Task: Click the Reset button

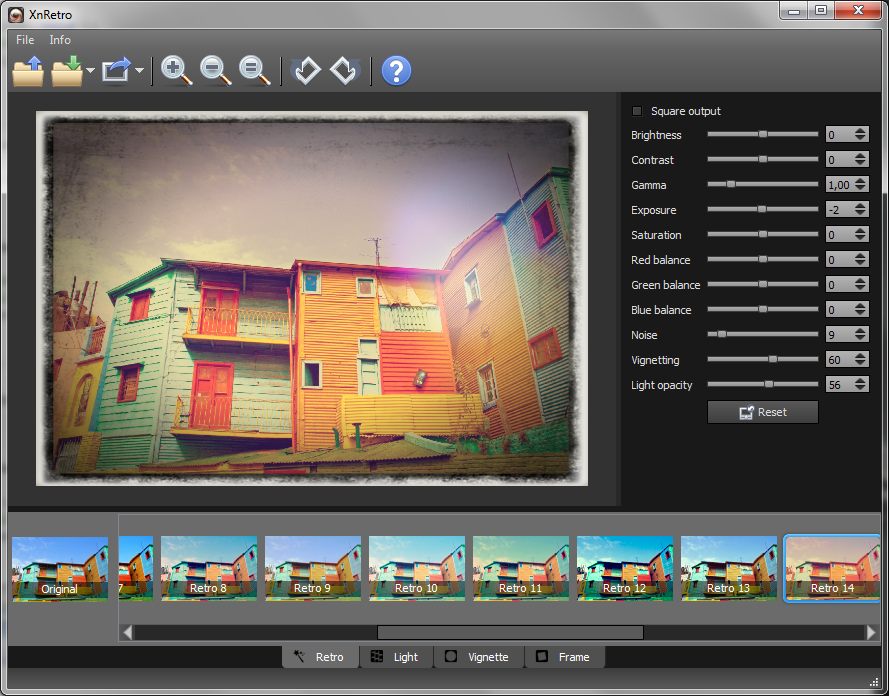Action: [762, 412]
